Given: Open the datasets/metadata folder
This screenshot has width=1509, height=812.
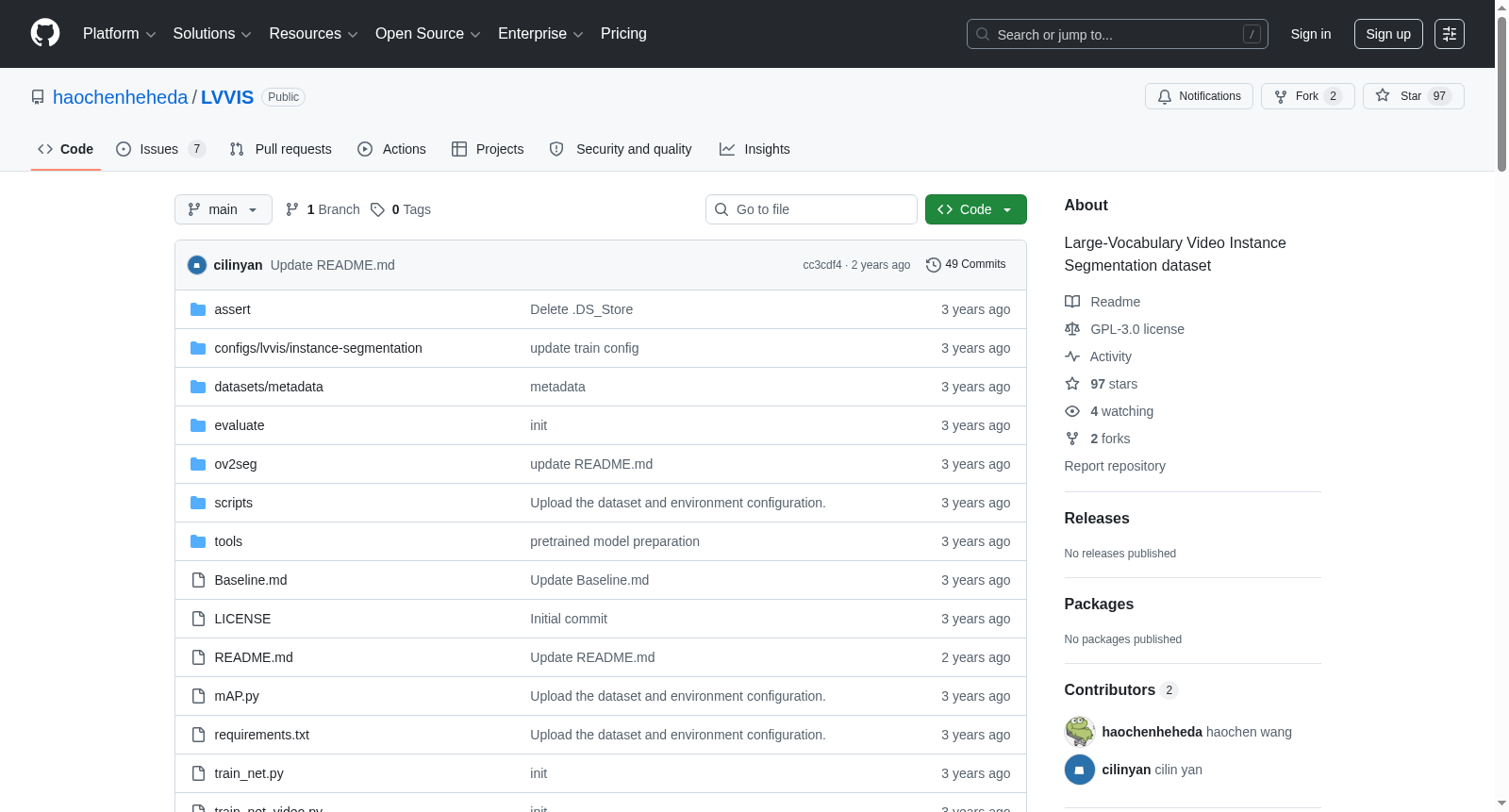Looking at the screenshot, I should [x=269, y=387].
